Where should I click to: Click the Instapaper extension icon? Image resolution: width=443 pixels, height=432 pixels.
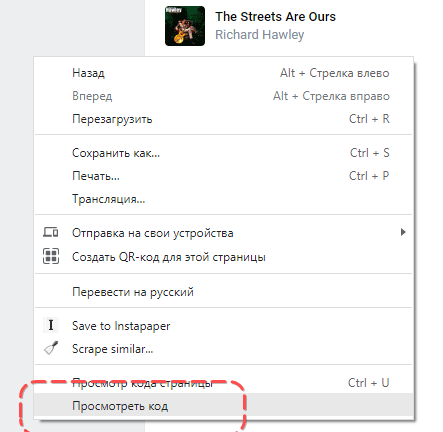pos(51,325)
